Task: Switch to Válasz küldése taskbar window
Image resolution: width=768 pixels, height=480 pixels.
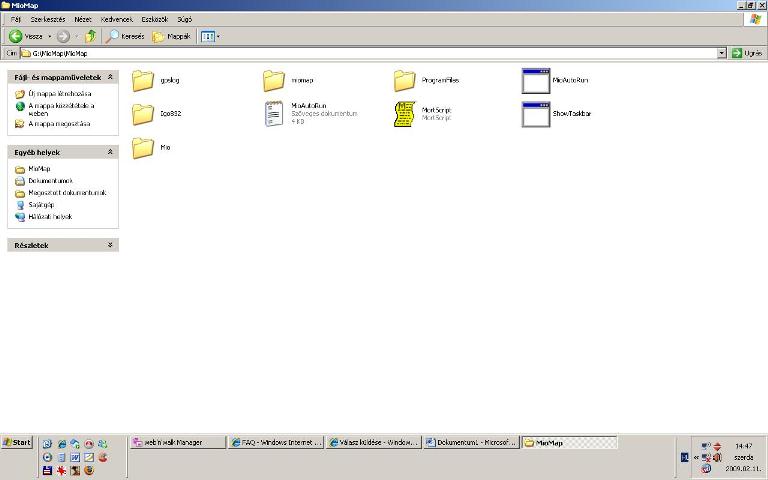Action: pyautogui.click(x=374, y=442)
